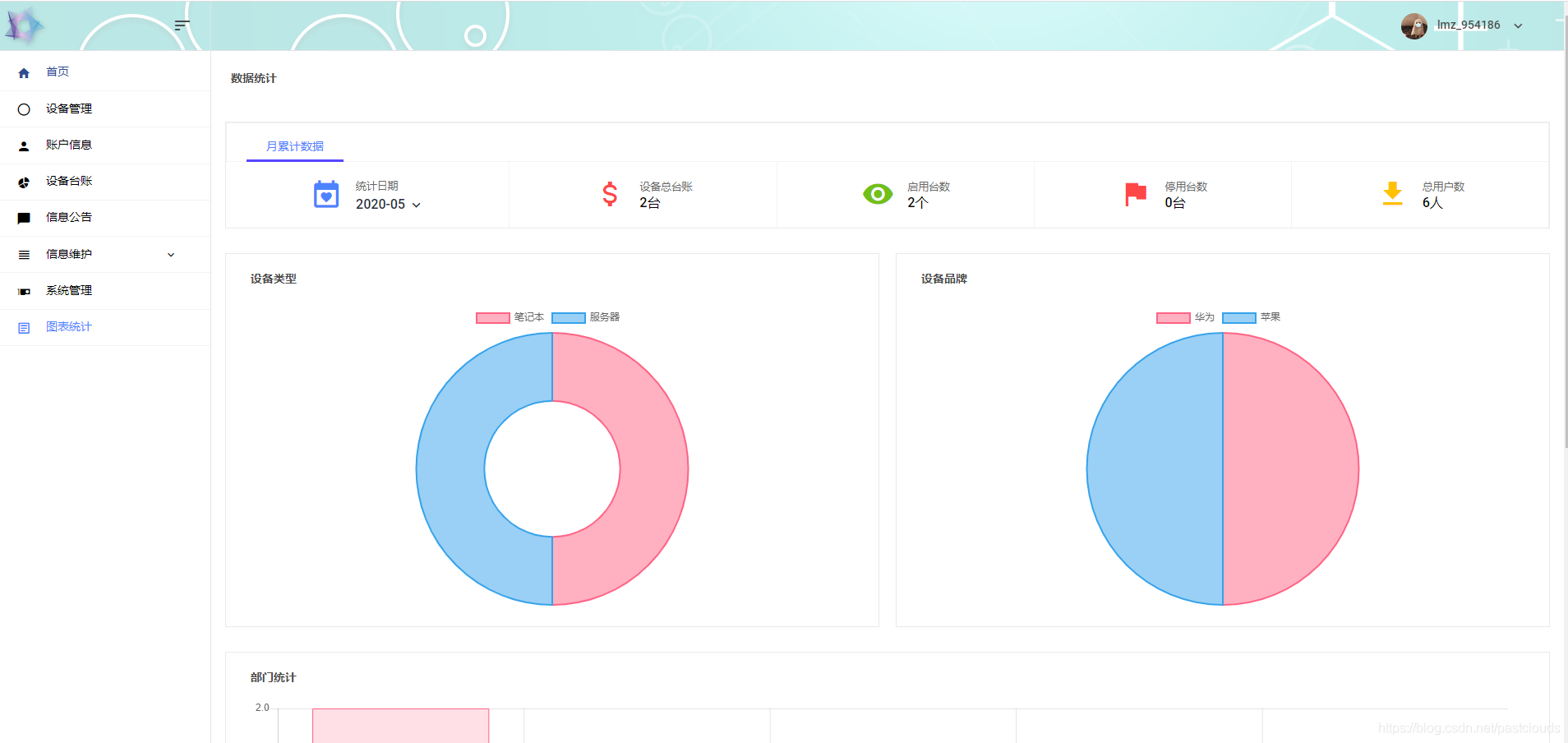Click the 设备品牌 chart title
This screenshot has width=1568, height=743.
point(944,279)
